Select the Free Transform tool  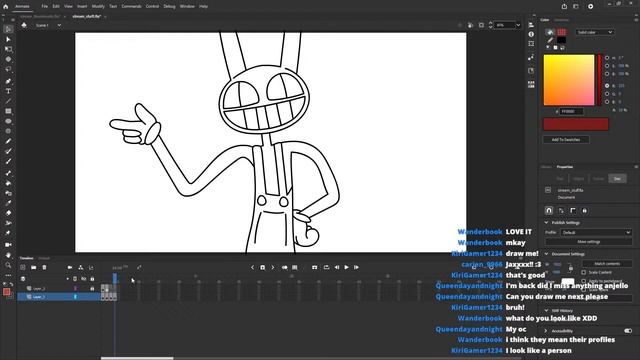[x=8, y=49]
